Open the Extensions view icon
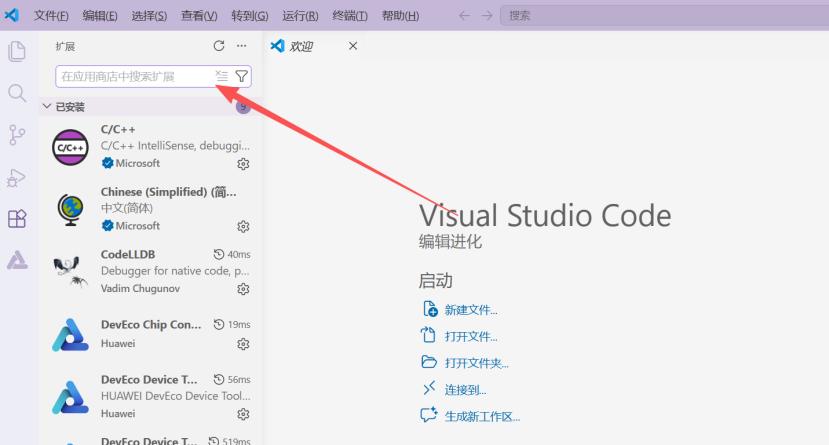 (x=17, y=218)
